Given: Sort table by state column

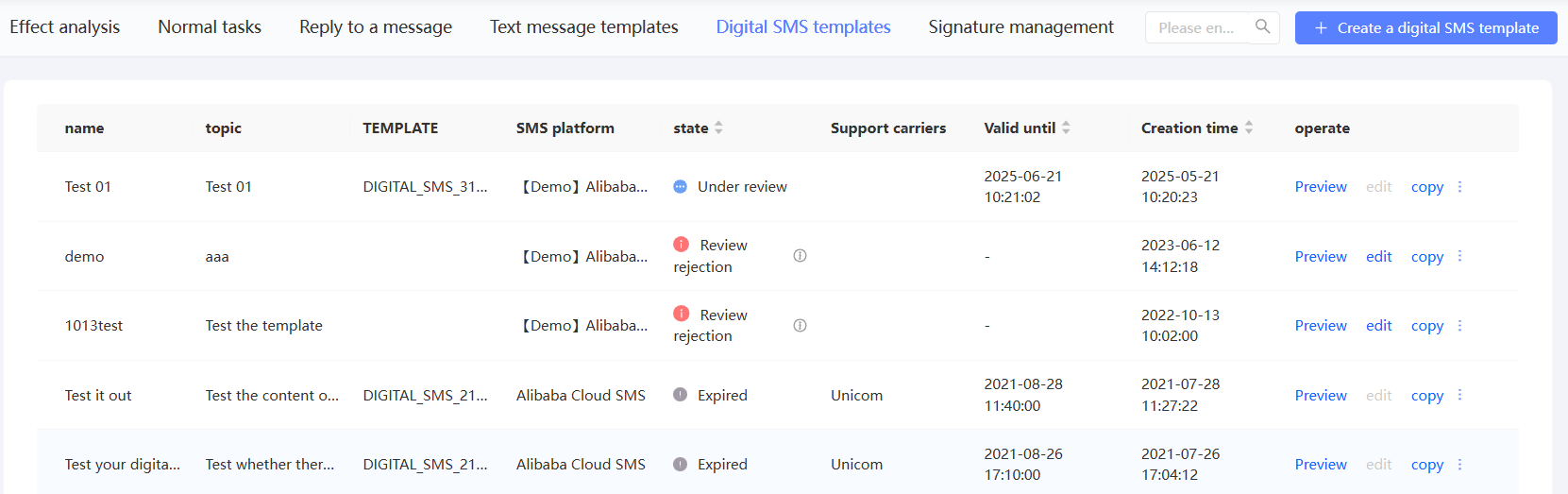Looking at the screenshot, I should coord(718,128).
